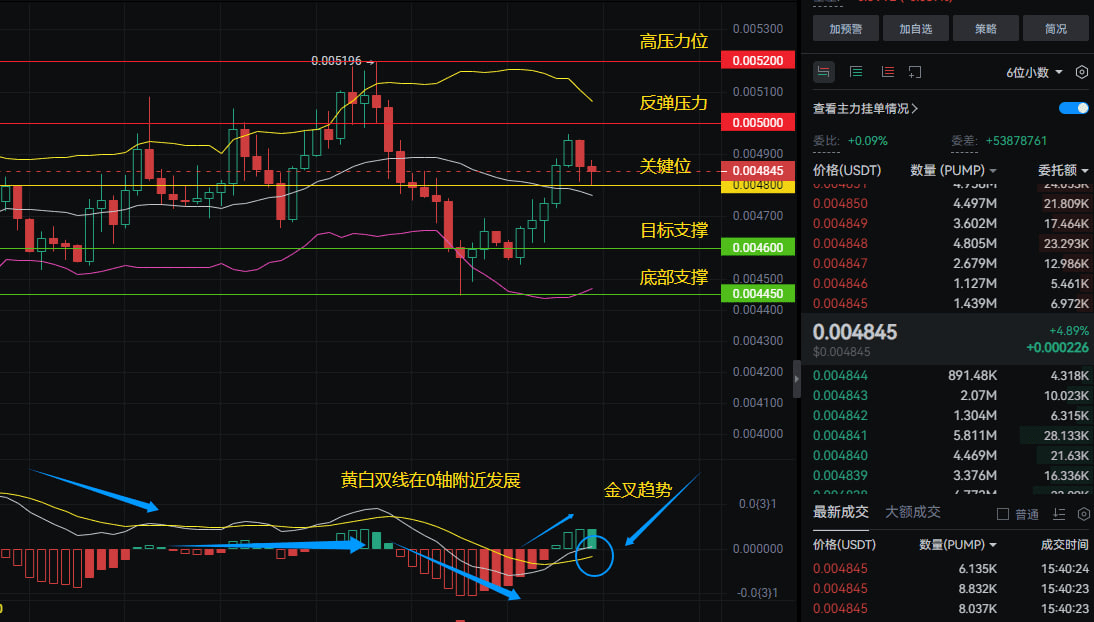Toggle 查看主力挂单情况 switch
Image resolution: width=1094 pixels, height=622 pixels.
pyautogui.click(x=1074, y=108)
